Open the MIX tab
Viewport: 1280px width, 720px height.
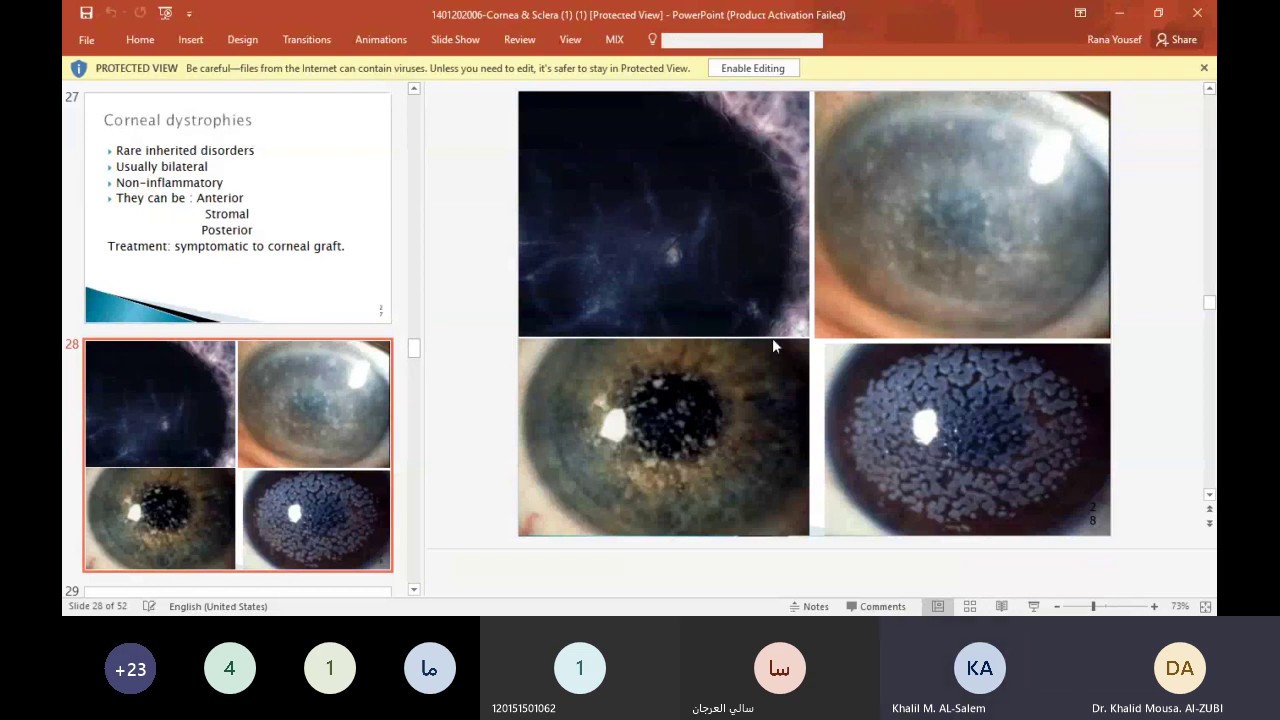(614, 40)
